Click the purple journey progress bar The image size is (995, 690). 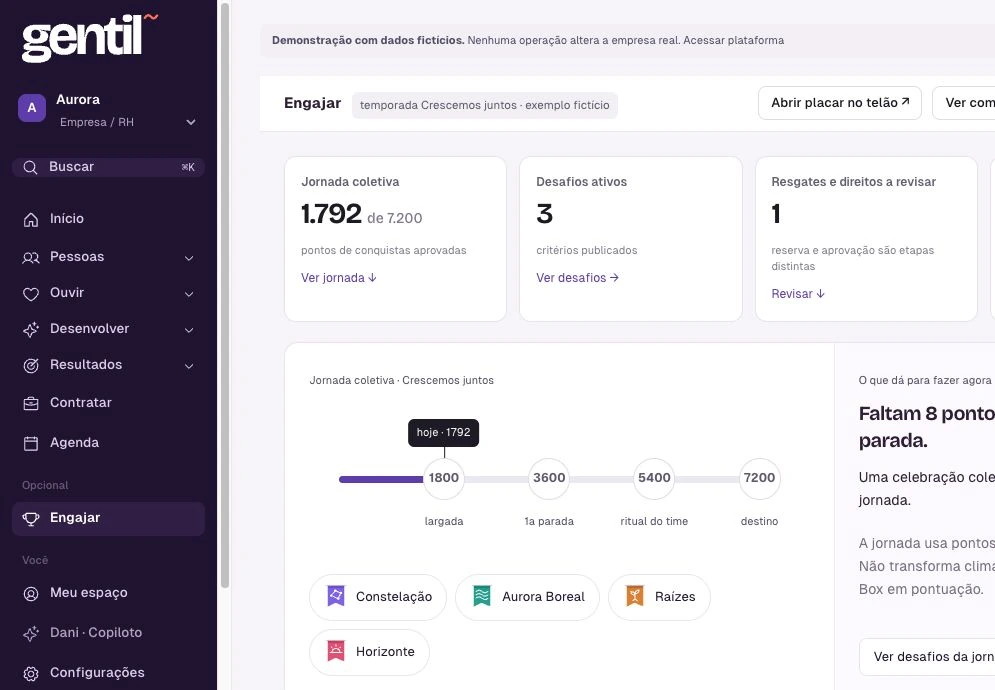[x=381, y=479]
